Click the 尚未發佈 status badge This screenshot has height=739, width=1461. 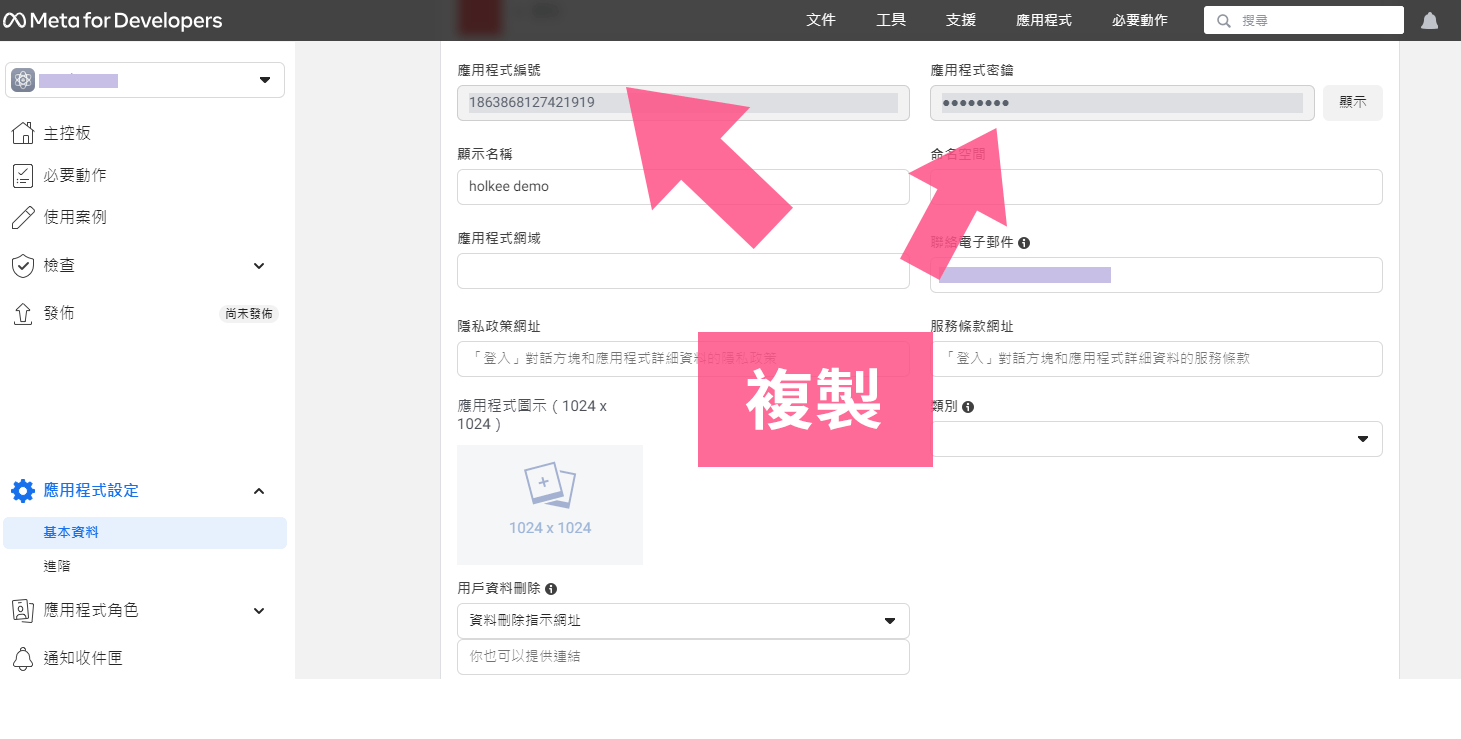(x=249, y=314)
